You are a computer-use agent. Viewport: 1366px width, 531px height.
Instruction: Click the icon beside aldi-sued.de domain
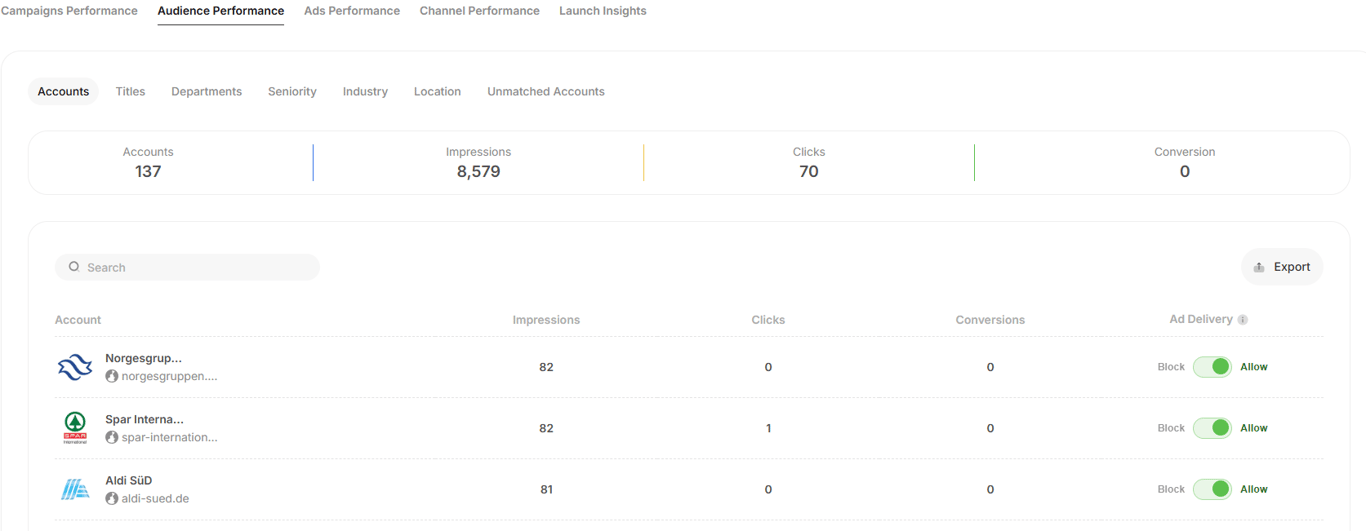[112, 499]
